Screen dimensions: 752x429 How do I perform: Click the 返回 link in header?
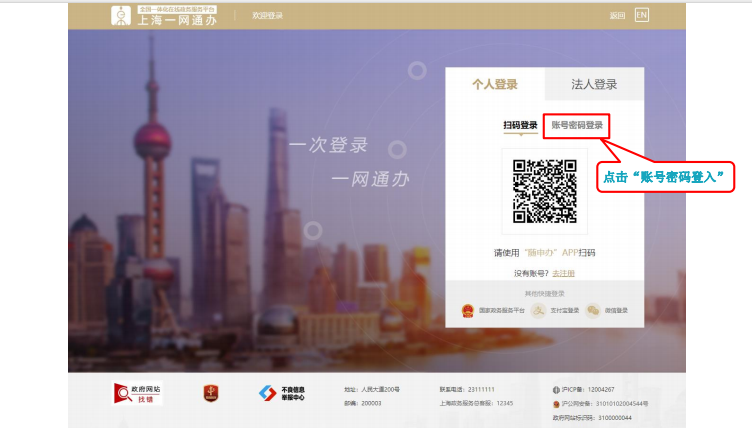(x=617, y=15)
